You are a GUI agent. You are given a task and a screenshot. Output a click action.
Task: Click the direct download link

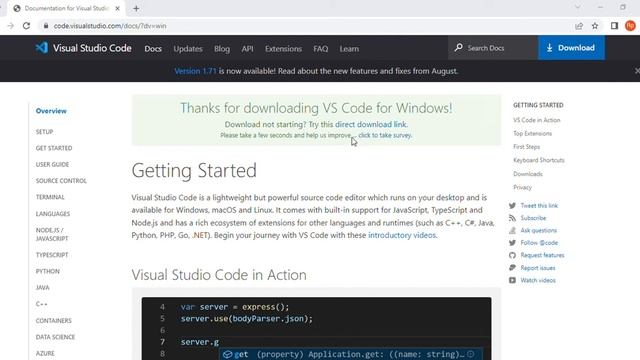pos(371,124)
